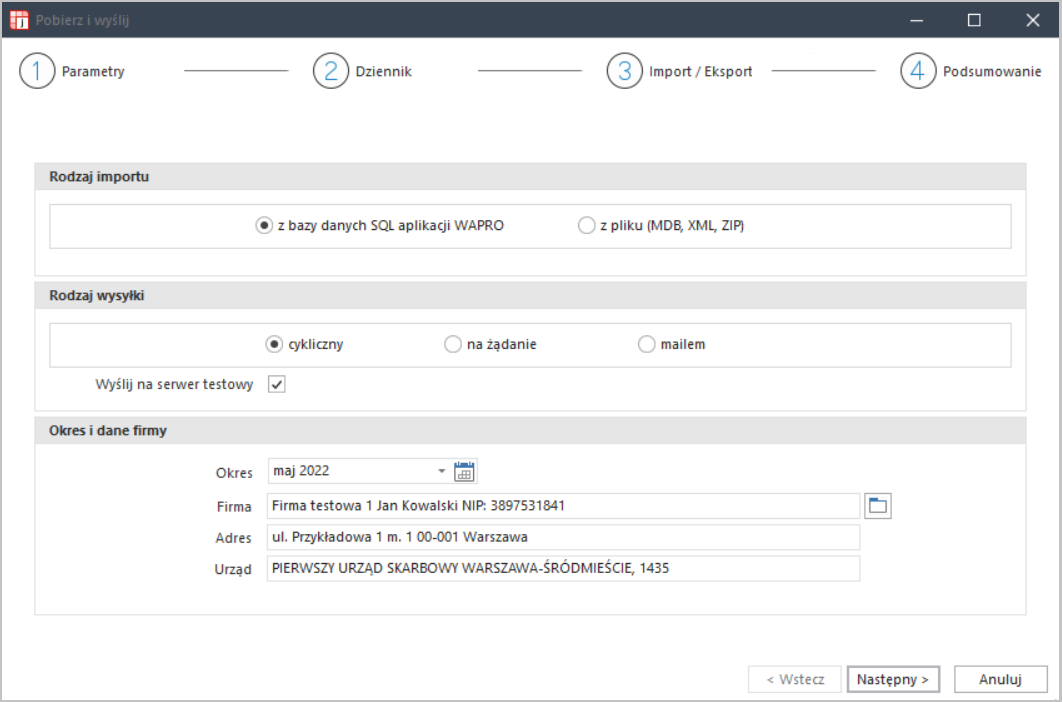Click the Urząd text field

pos(563,569)
